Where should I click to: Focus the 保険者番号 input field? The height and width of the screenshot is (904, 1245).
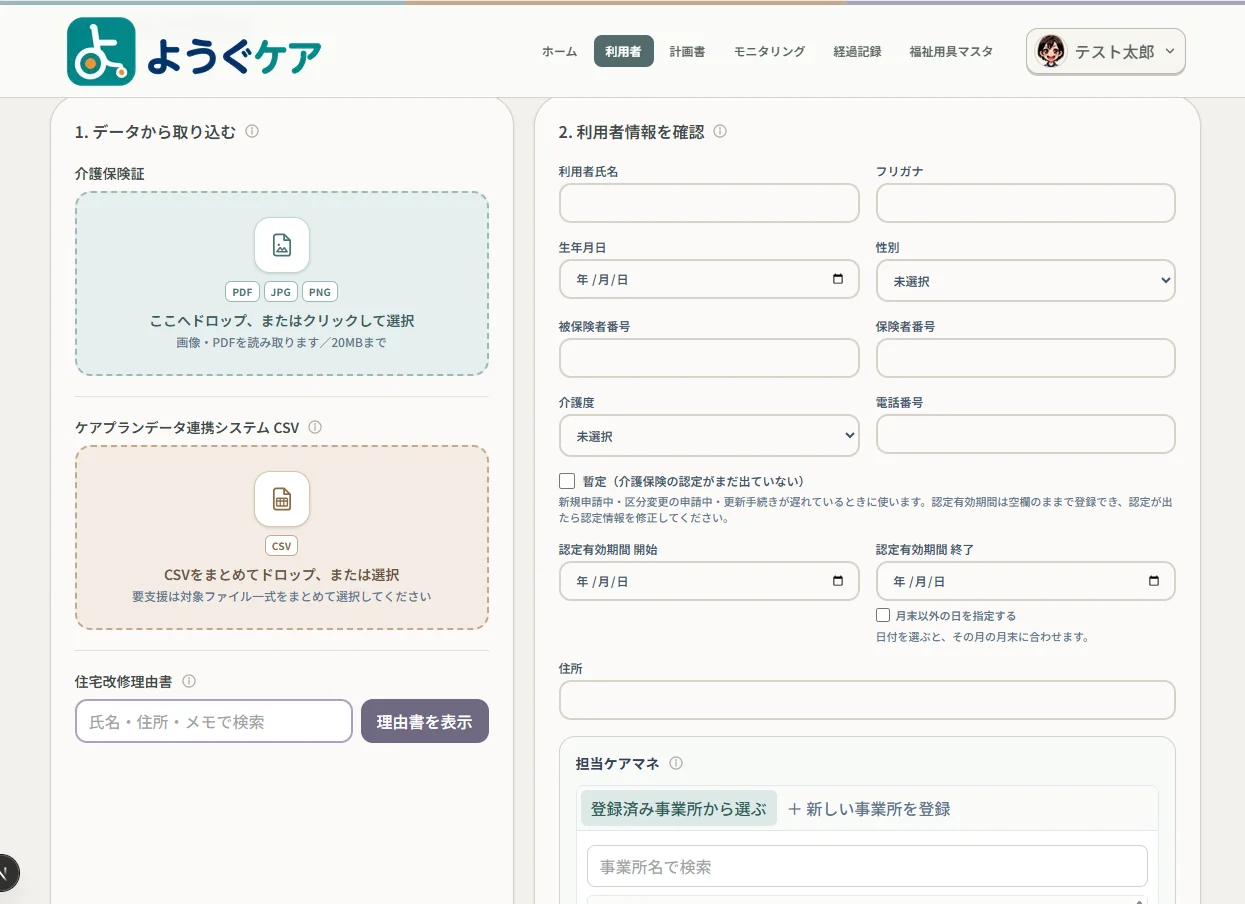point(1026,358)
